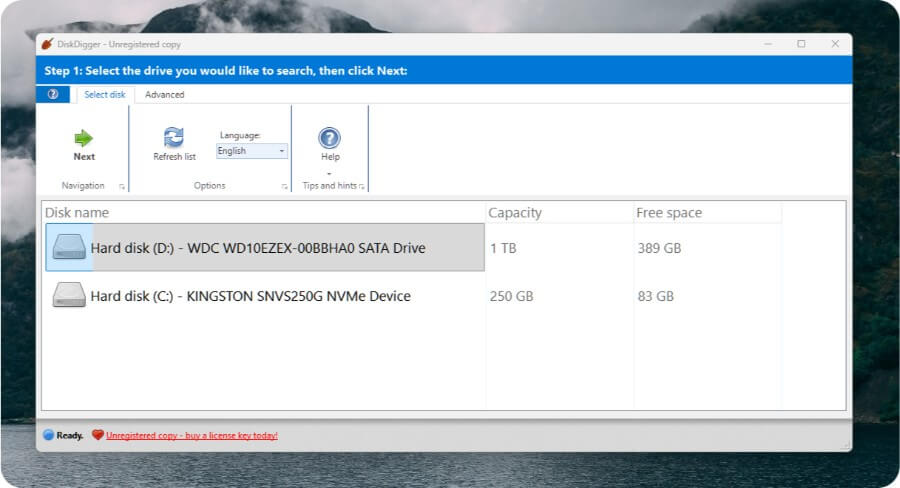The height and width of the screenshot is (488, 900).
Task: Click the green Next arrow icon
Action: pyautogui.click(x=84, y=138)
